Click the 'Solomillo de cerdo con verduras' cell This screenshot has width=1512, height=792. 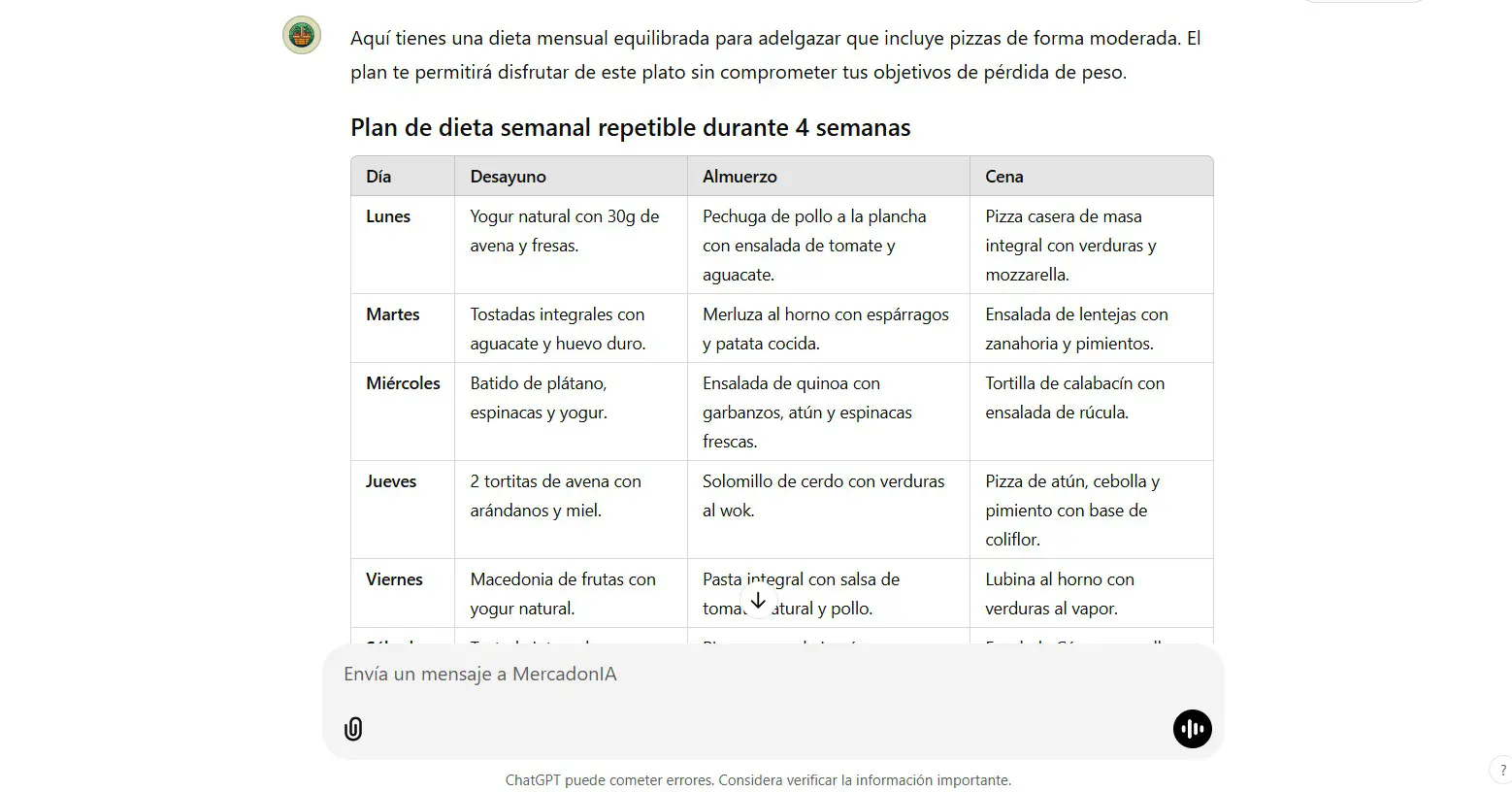point(828,510)
